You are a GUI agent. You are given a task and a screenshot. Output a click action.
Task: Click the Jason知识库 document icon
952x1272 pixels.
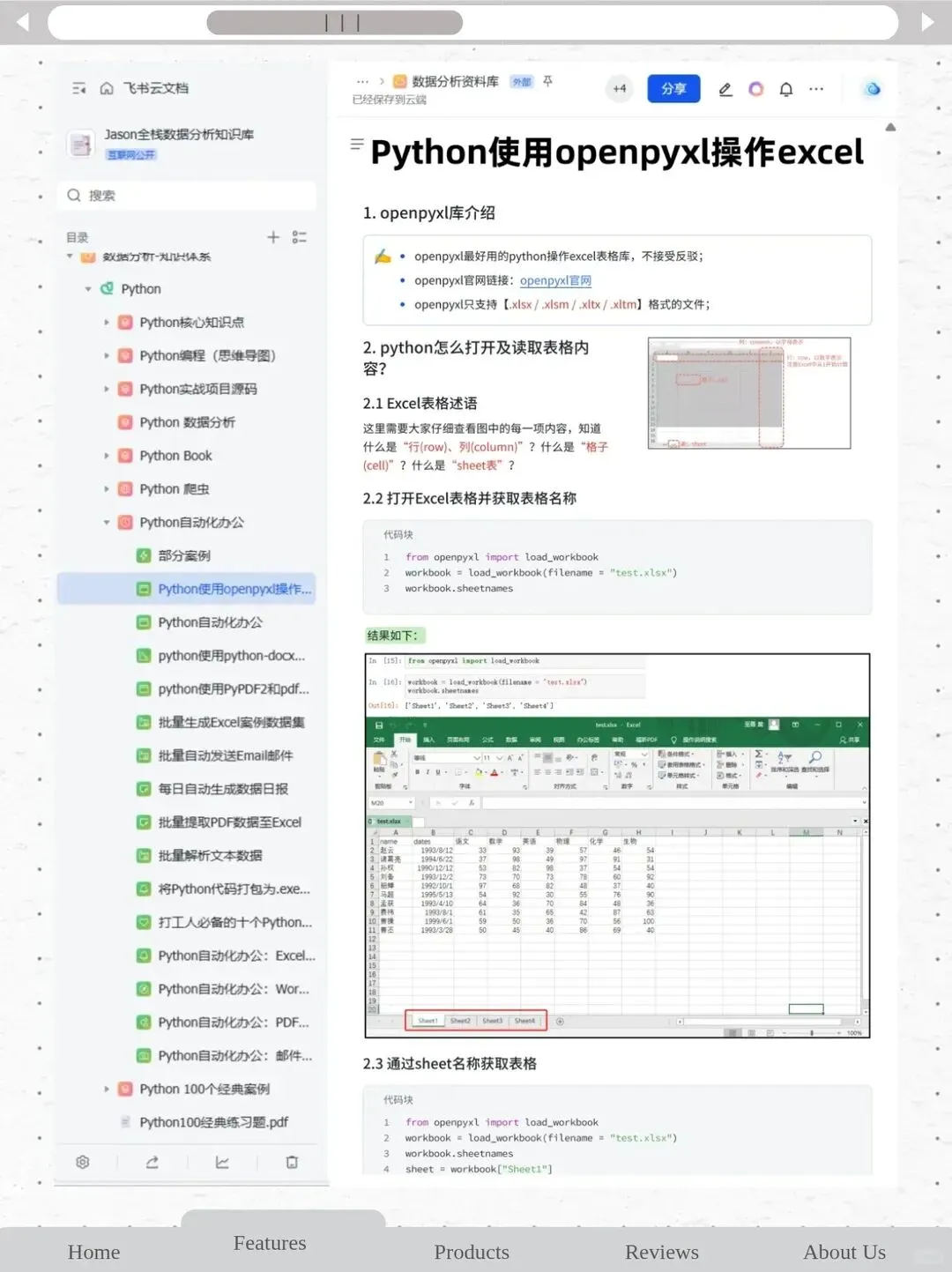click(x=81, y=144)
